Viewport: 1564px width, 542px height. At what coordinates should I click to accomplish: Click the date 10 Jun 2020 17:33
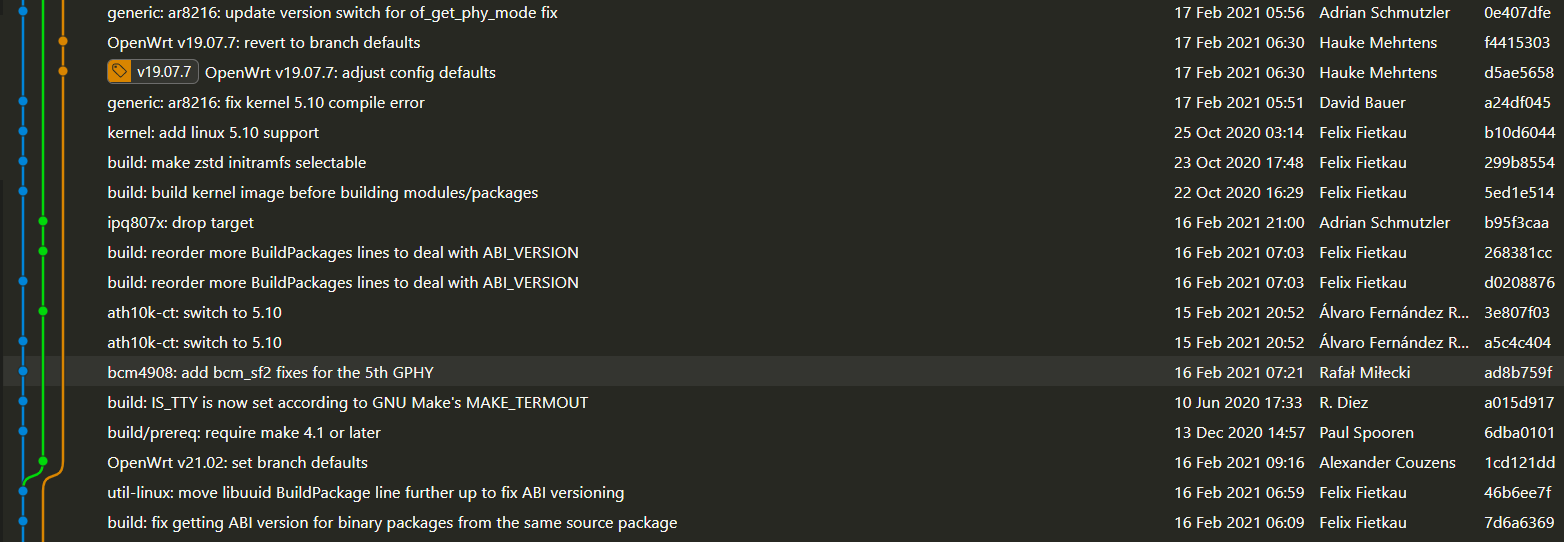coord(1238,402)
